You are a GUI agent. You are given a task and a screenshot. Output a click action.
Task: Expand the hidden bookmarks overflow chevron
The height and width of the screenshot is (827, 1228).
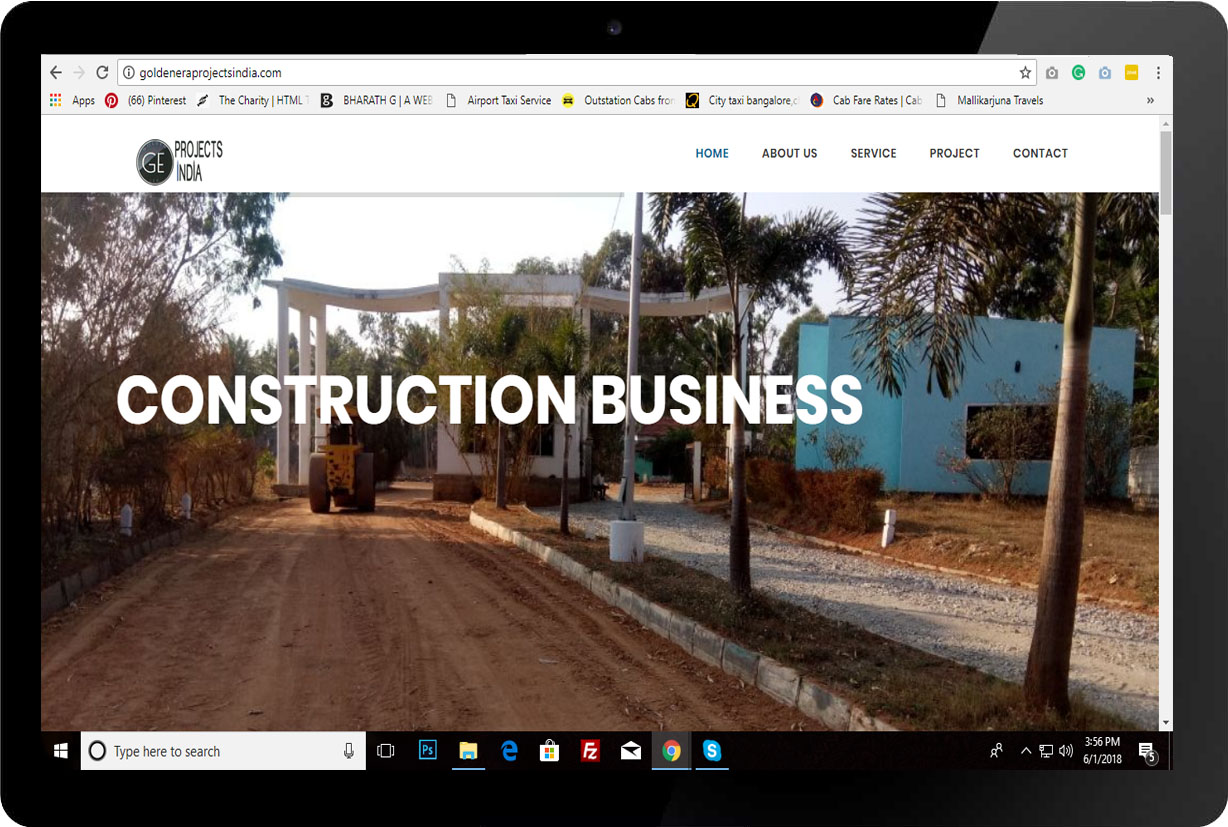[1150, 100]
